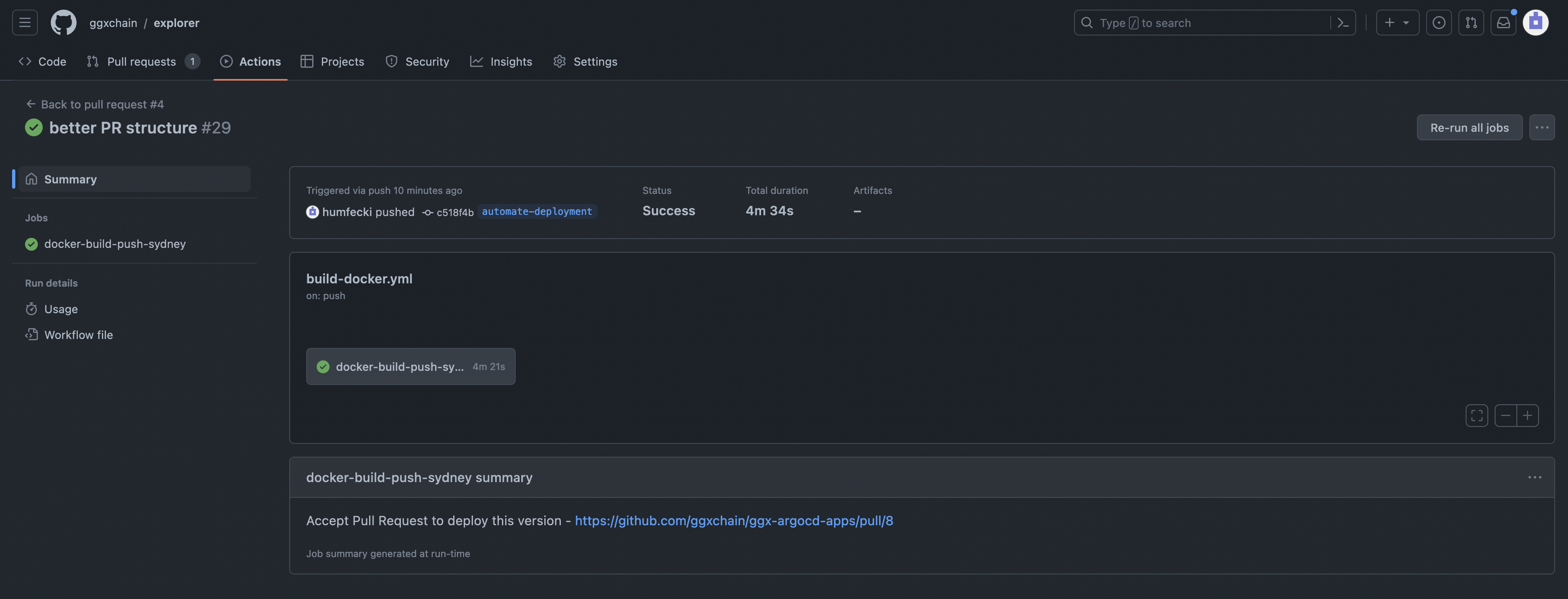
Task: Open the notifications inbox icon
Action: pyautogui.click(x=1504, y=23)
